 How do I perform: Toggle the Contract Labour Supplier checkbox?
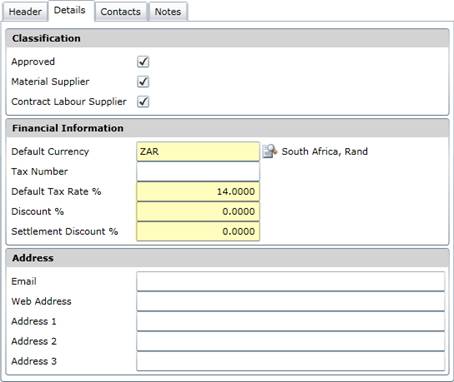pos(143,102)
